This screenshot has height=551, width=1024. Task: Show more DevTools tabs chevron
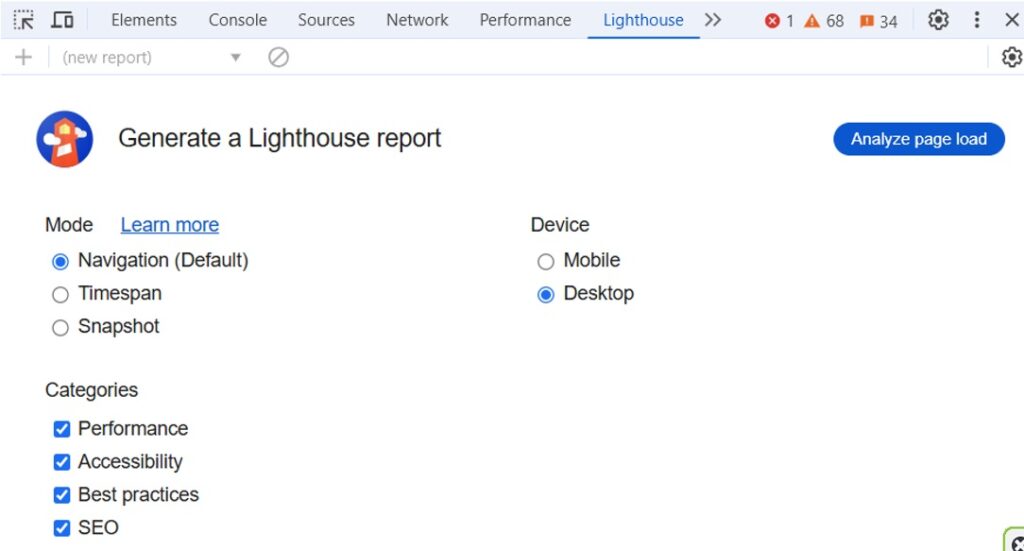[x=713, y=20]
